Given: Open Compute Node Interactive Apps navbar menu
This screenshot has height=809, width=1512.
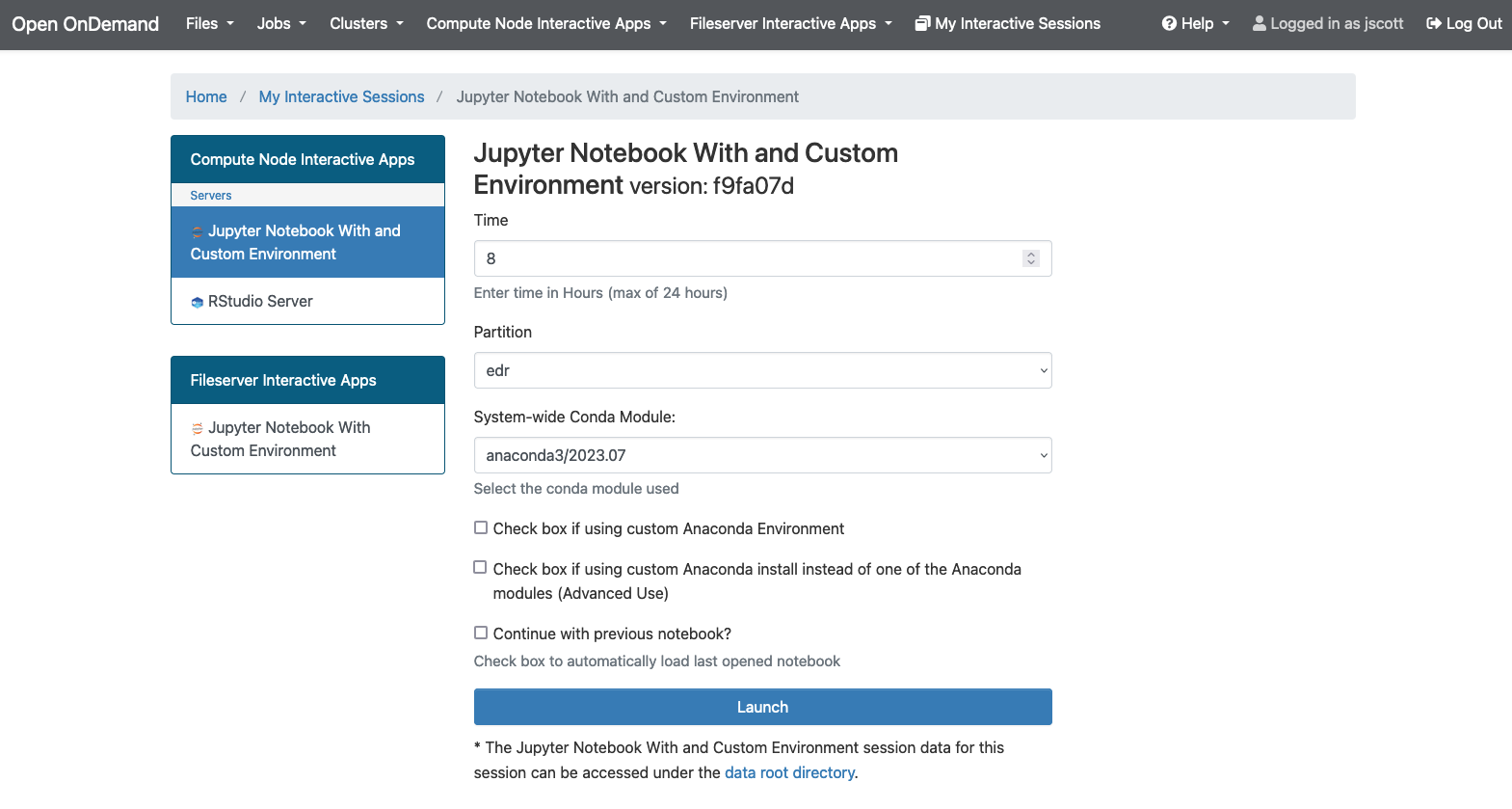Looking at the screenshot, I should (546, 23).
